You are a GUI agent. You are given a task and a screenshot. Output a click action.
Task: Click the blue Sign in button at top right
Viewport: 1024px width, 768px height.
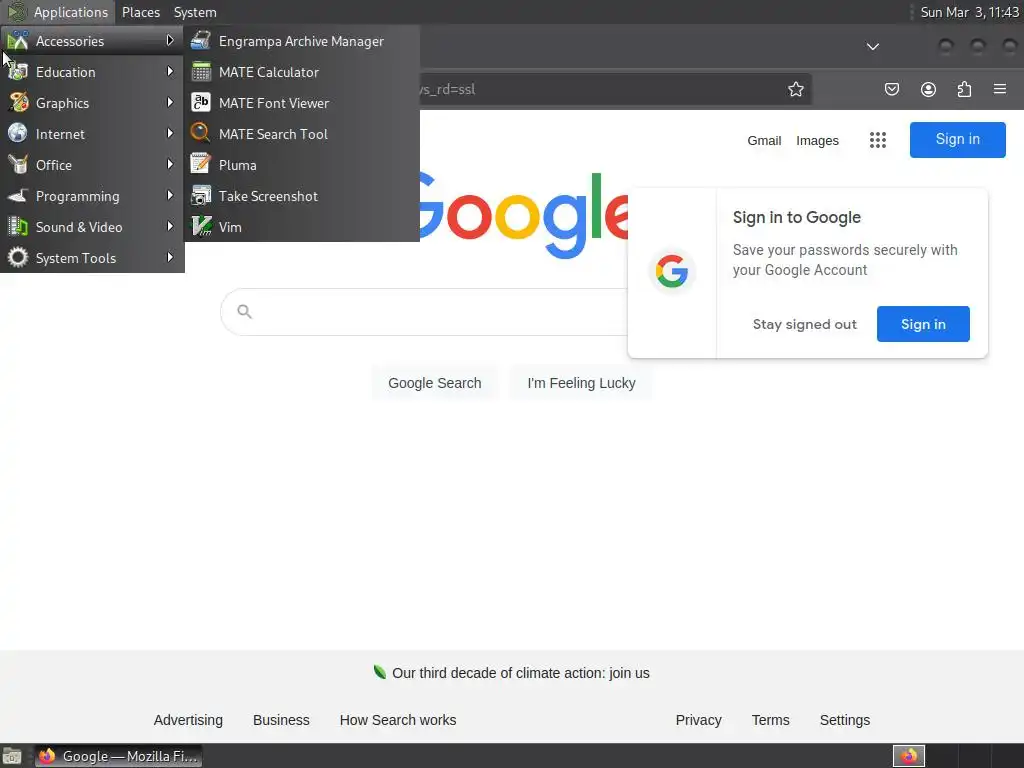click(x=957, y=140)
